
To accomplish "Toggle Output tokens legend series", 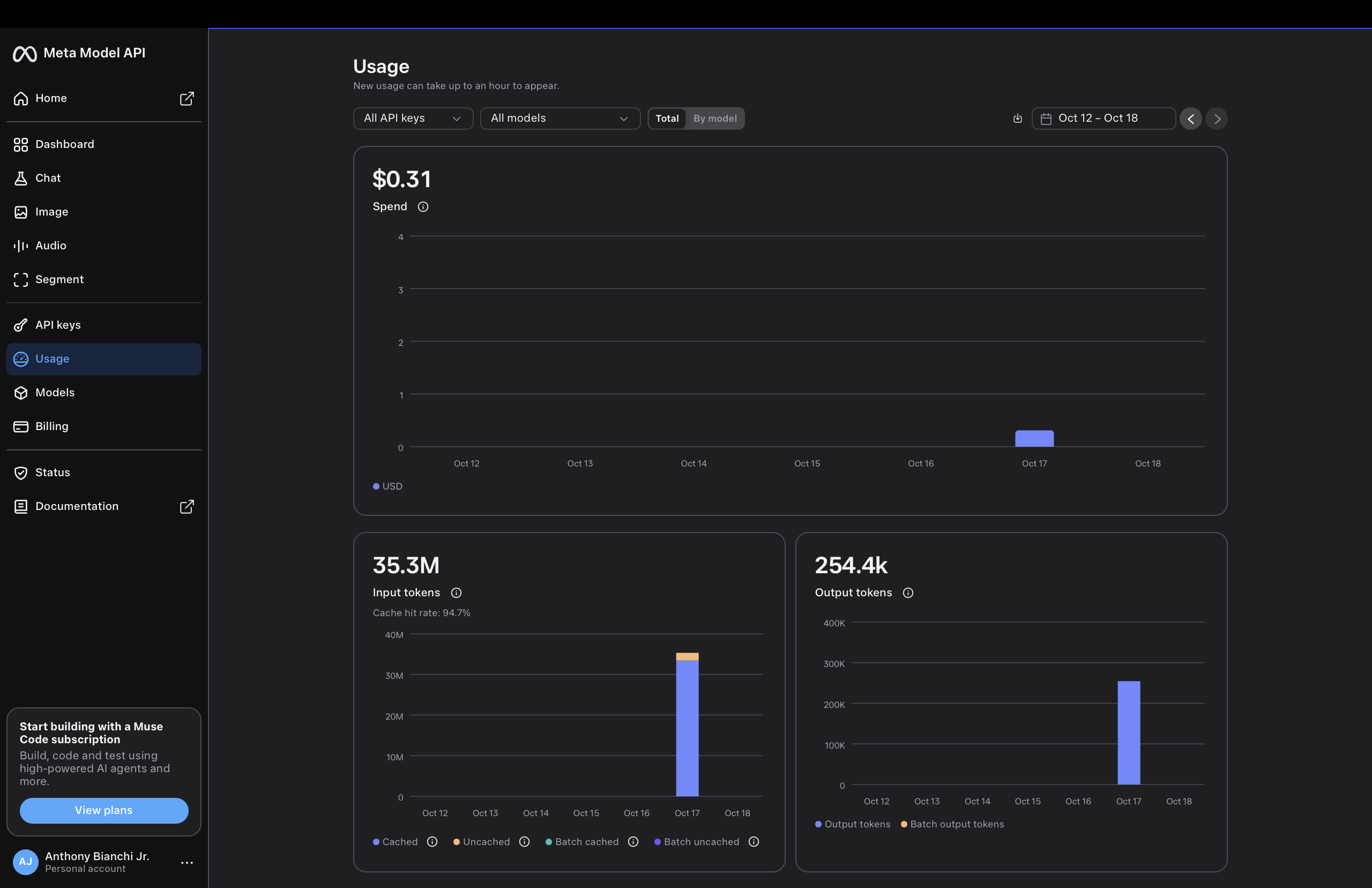I will (x=853, y=824).
